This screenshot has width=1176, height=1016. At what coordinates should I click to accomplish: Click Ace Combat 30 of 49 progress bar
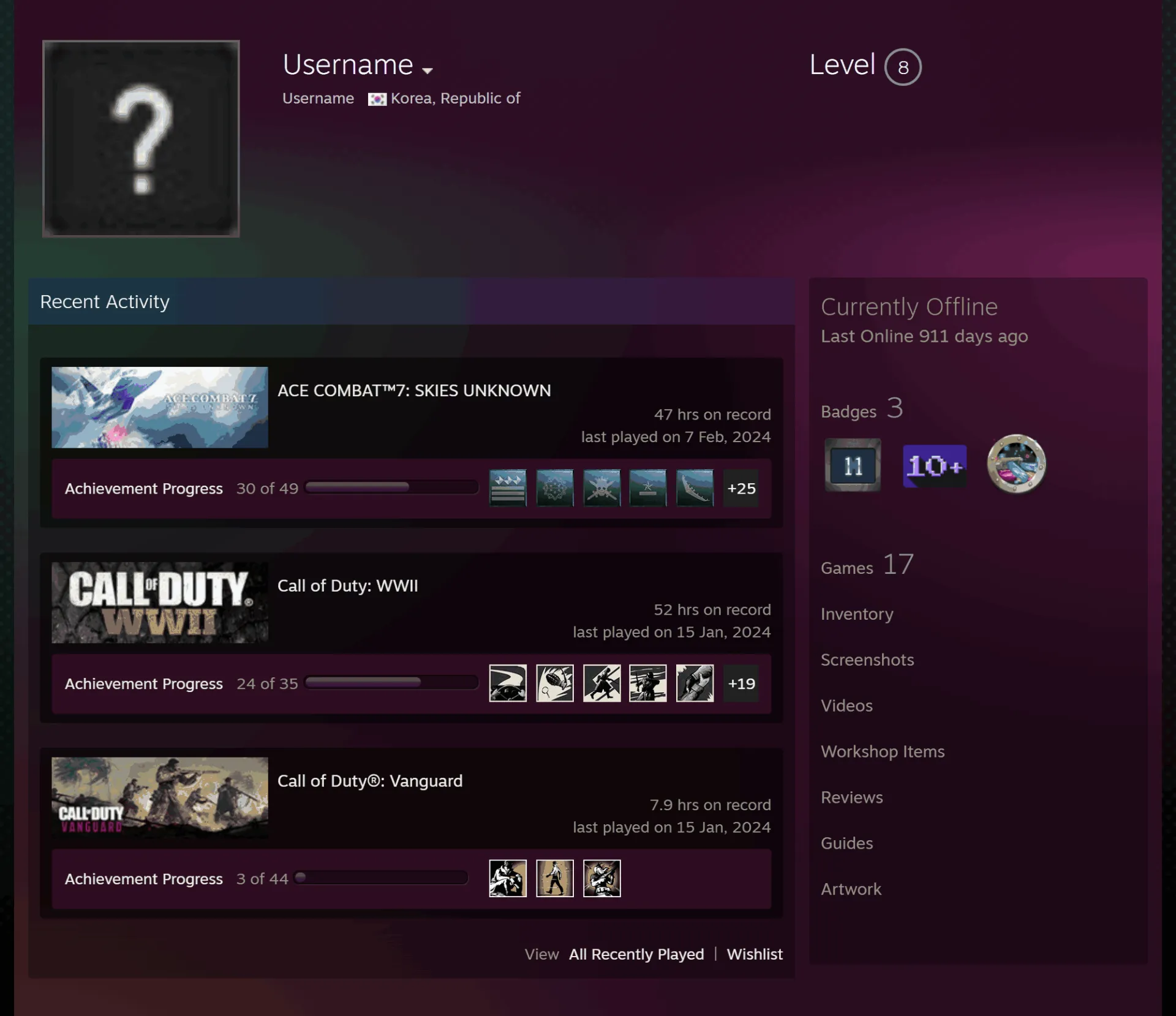click(392, 487)
